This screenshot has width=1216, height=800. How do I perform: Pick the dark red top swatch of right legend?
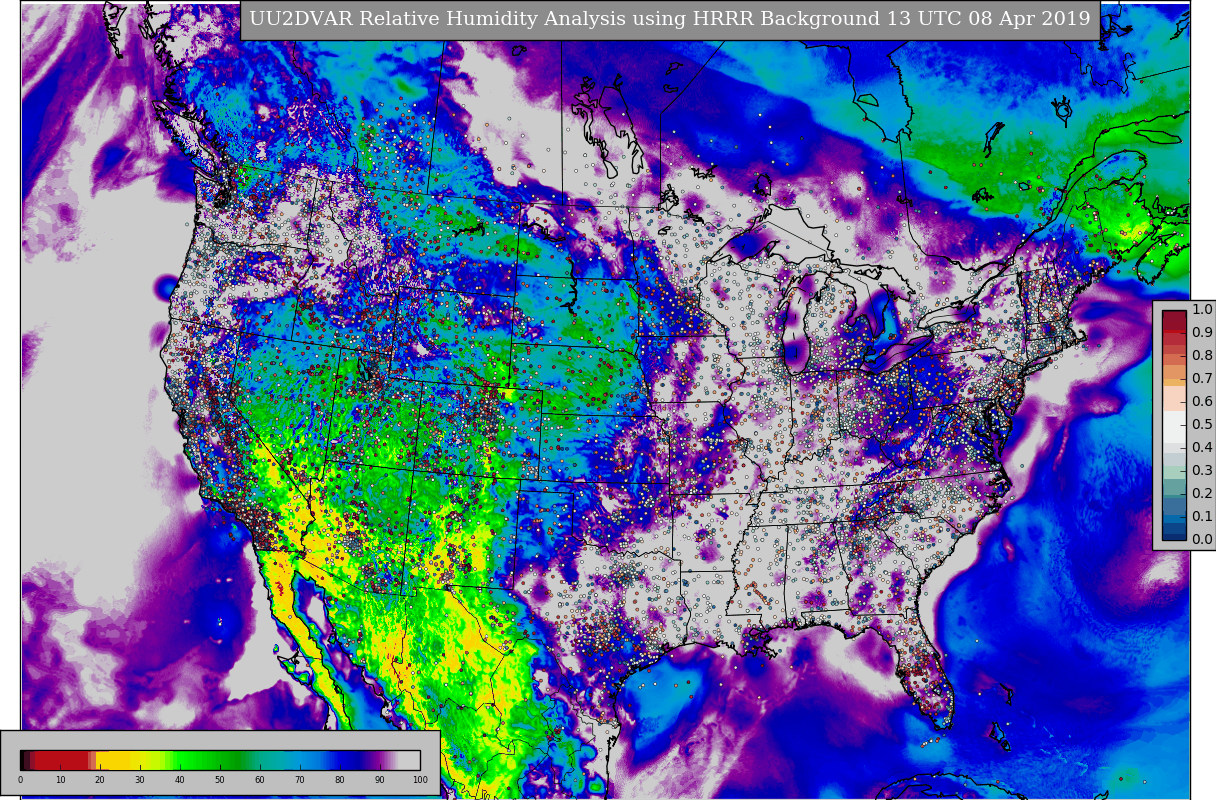click(x=1174, y=321)
